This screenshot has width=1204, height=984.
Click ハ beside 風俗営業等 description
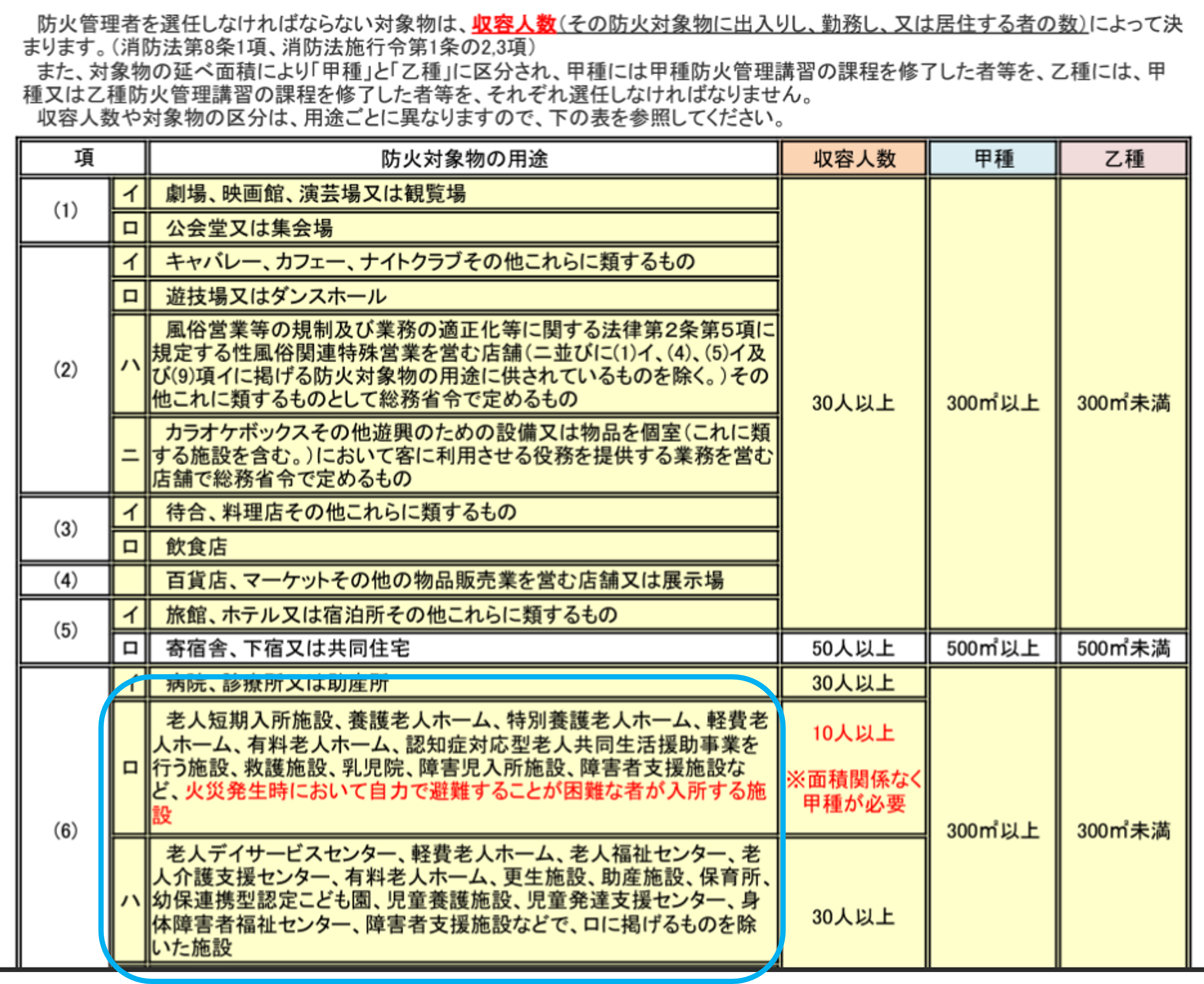coord(130,364)
